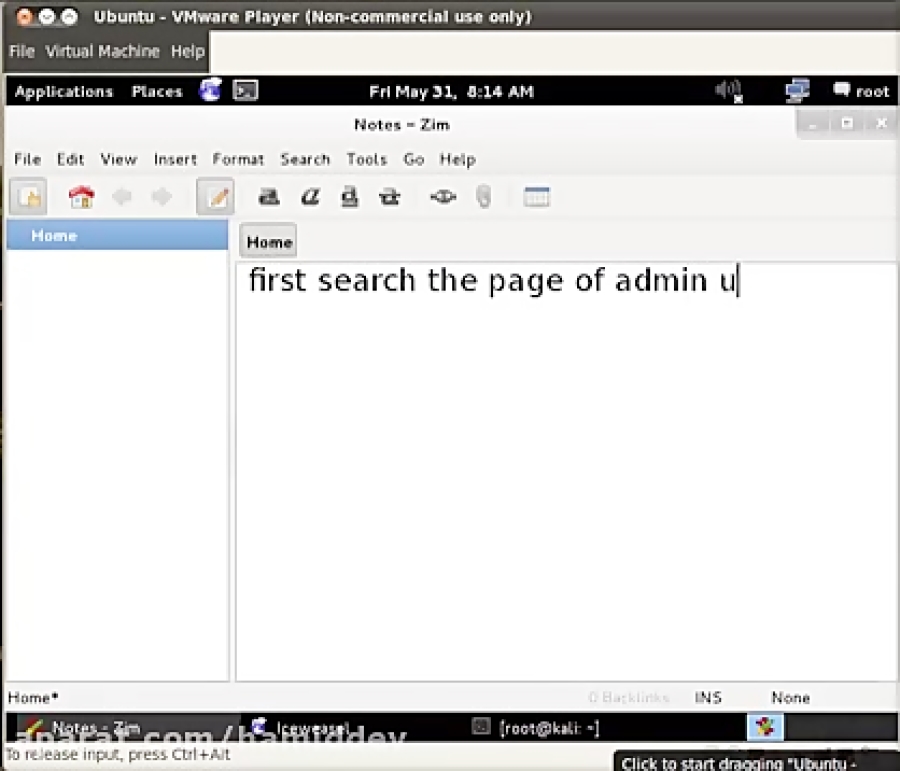
Task: Open the Insert Calendar toolbar icon
Action: (x=537, y=196)
